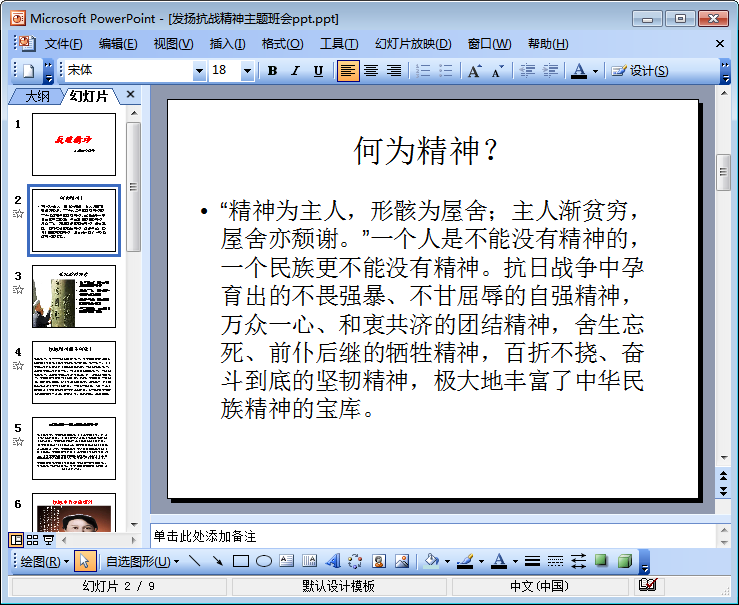Viewport: 739px width, 605px height.
Task: Apply fill color paint bucket
Action: (x=432, y=561)
